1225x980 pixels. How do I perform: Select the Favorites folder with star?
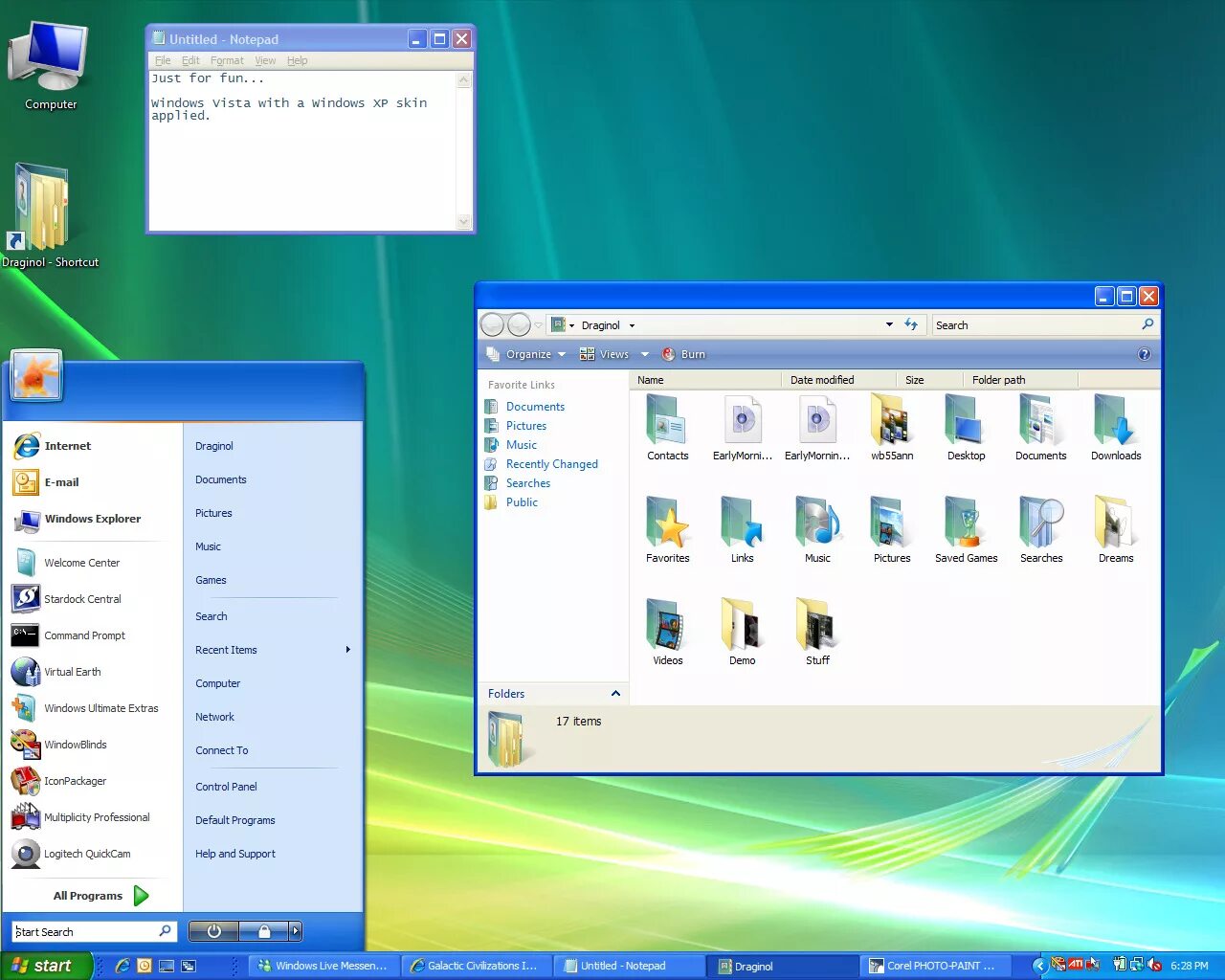click(668, 530)
